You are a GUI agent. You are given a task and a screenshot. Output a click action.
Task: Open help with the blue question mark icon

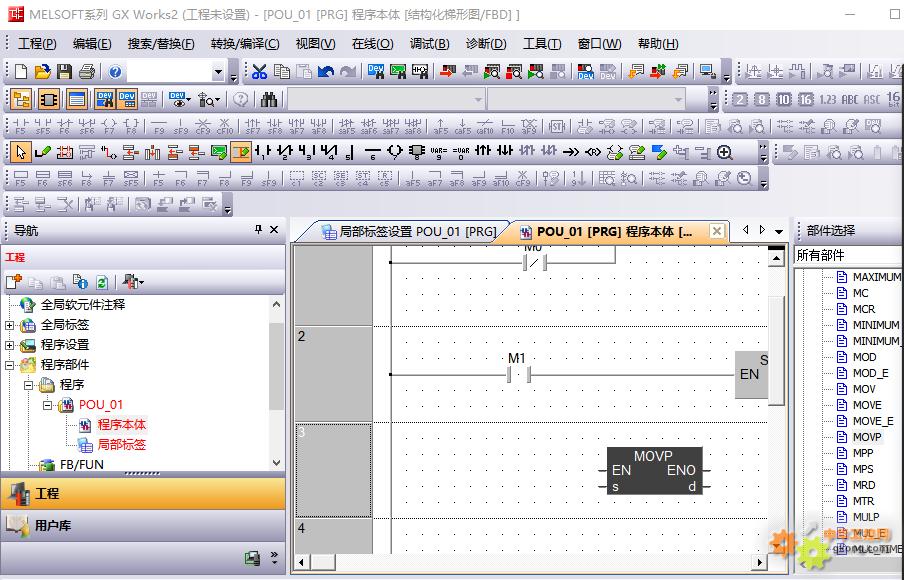115,71
